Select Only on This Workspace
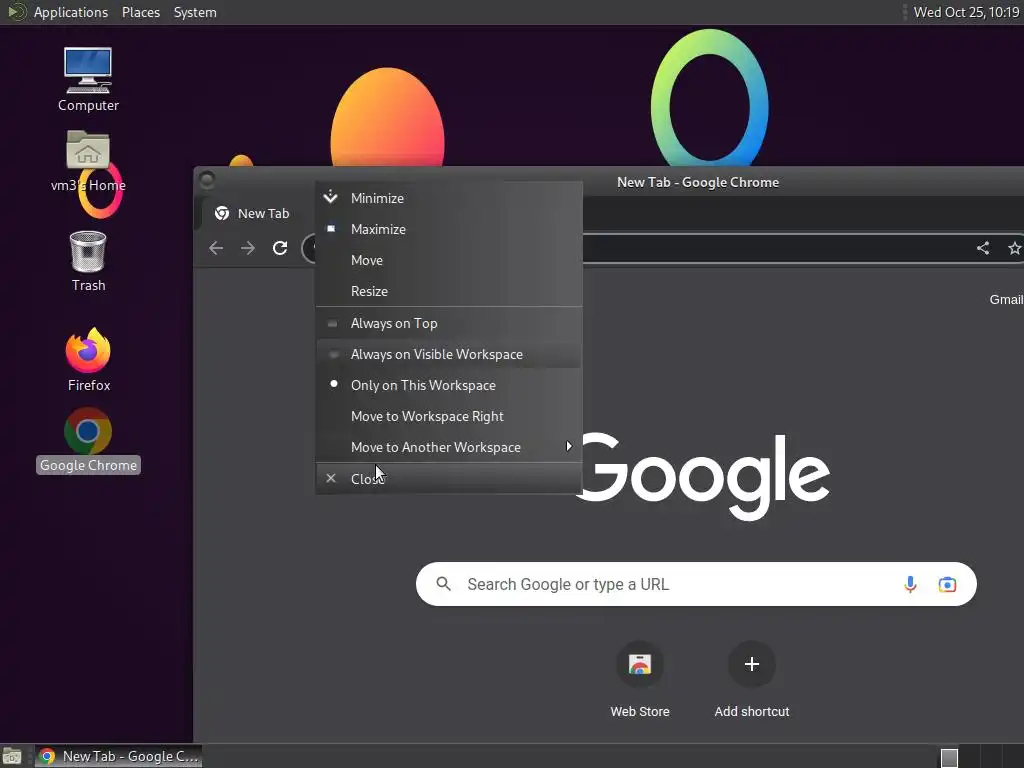This screenshot has height=768, width=1024. pyautogui.click(x=449, y=385)
